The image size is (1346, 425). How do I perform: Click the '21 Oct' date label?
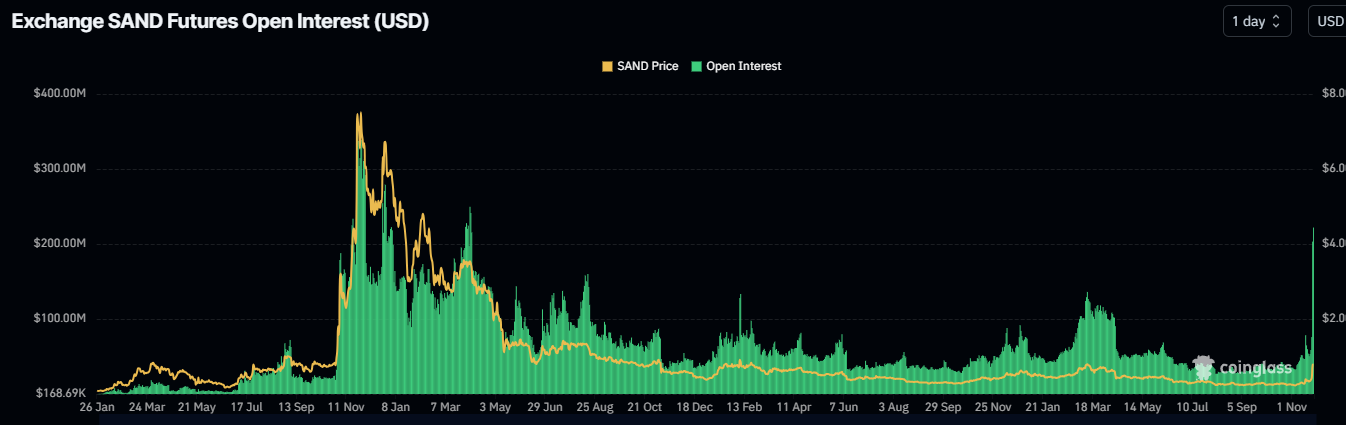[x=645, y=408]
